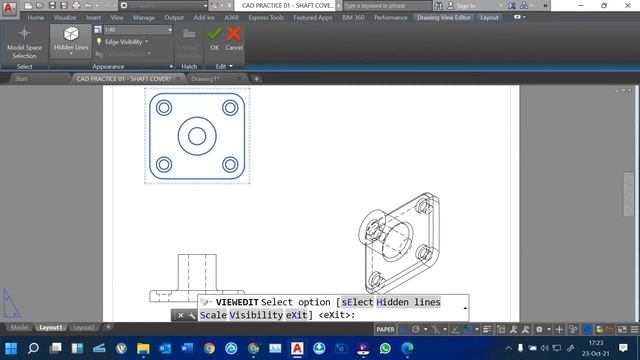Open the Performance ribbon tab
Screen dimensions: 640x360
[x=391, y=18]
